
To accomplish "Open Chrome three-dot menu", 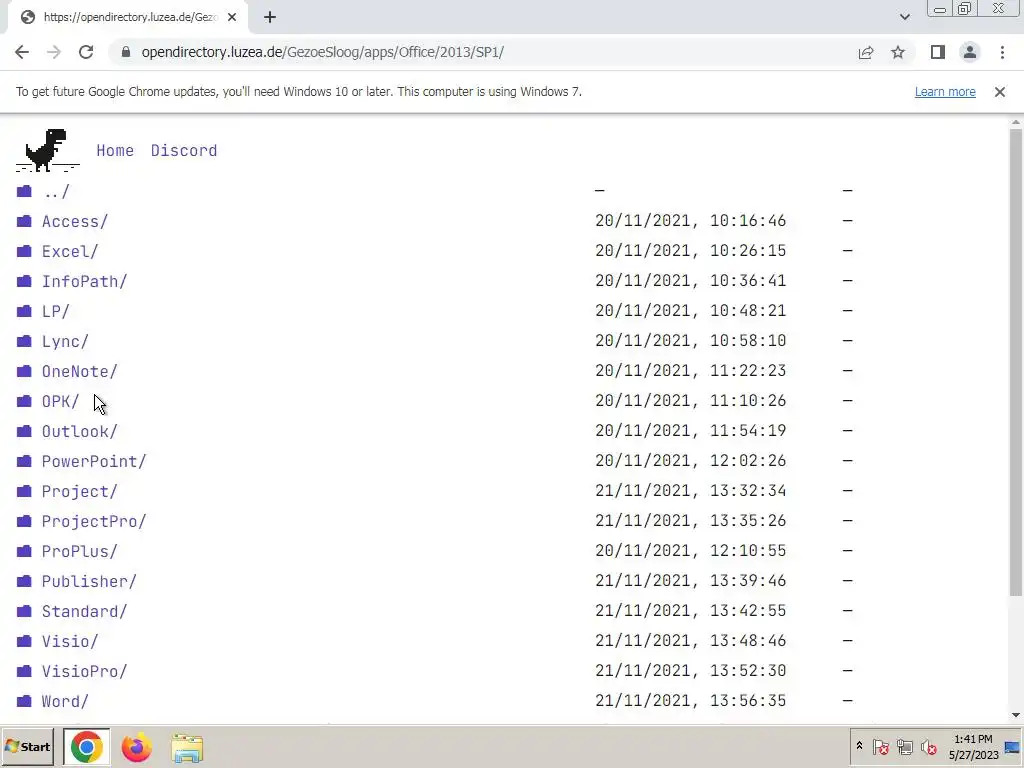I will coord(1002,52).
